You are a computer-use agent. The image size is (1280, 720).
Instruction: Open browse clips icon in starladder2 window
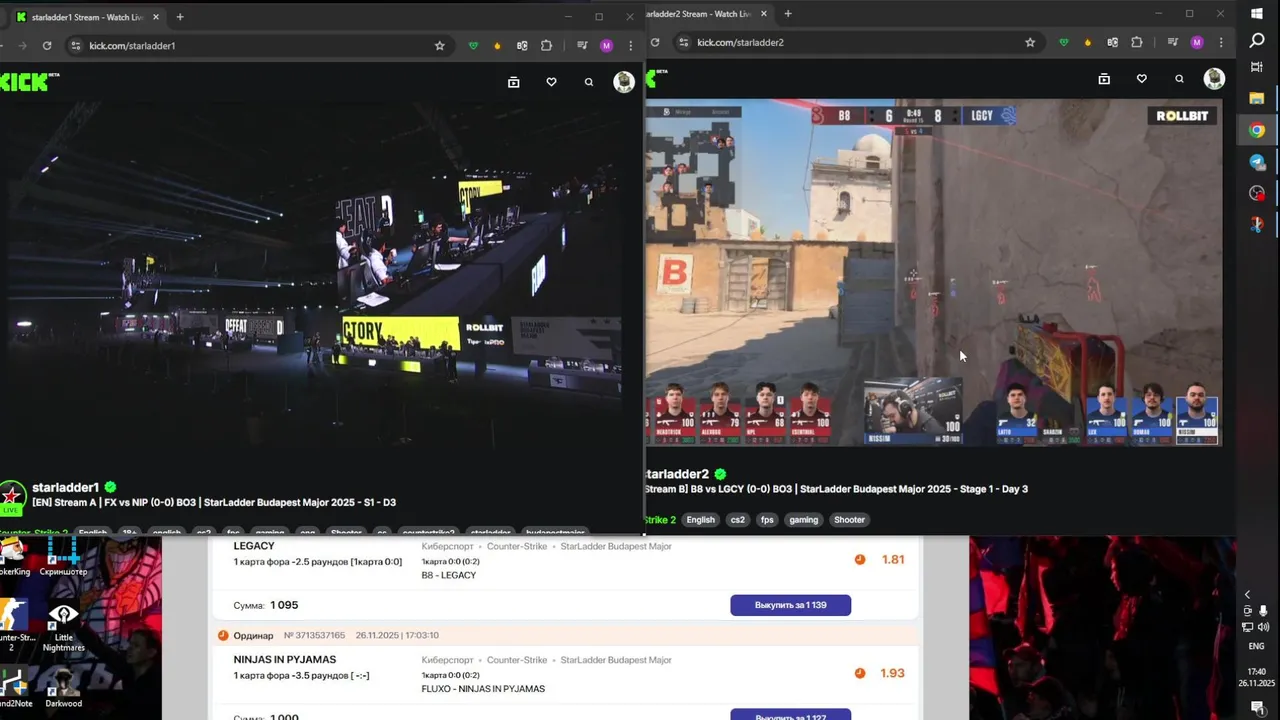(x=1104, y=79)
